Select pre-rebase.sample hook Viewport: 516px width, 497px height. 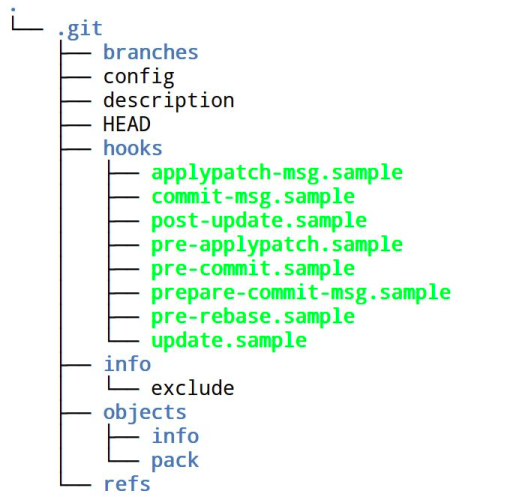coord(253,317)
